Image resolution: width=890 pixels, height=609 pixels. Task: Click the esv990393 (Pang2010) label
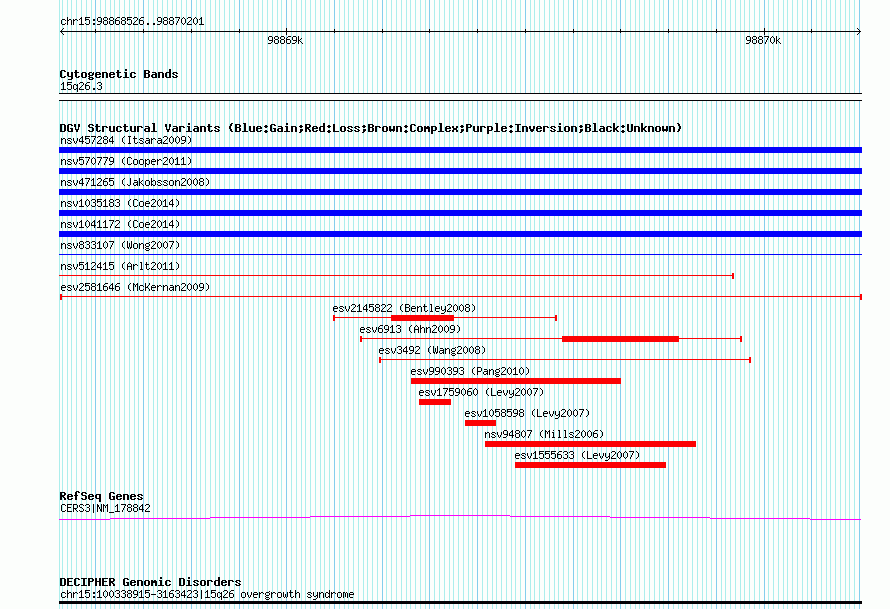point(470,371)
